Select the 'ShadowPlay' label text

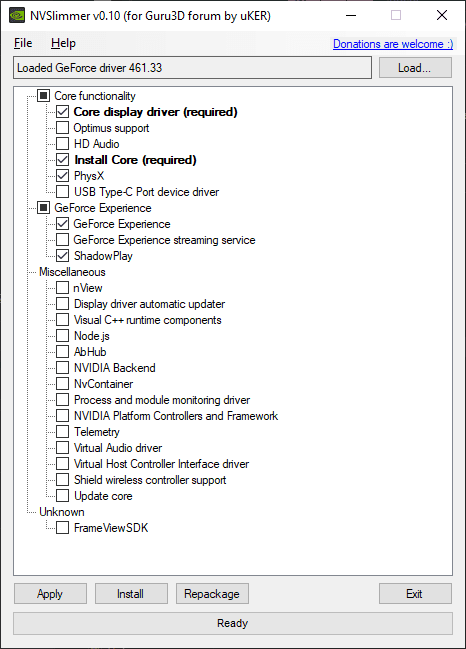pos(103,256)
